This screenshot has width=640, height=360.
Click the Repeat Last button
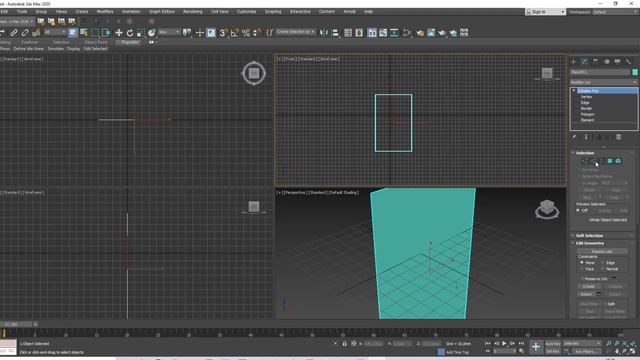[x=602, y=251]
